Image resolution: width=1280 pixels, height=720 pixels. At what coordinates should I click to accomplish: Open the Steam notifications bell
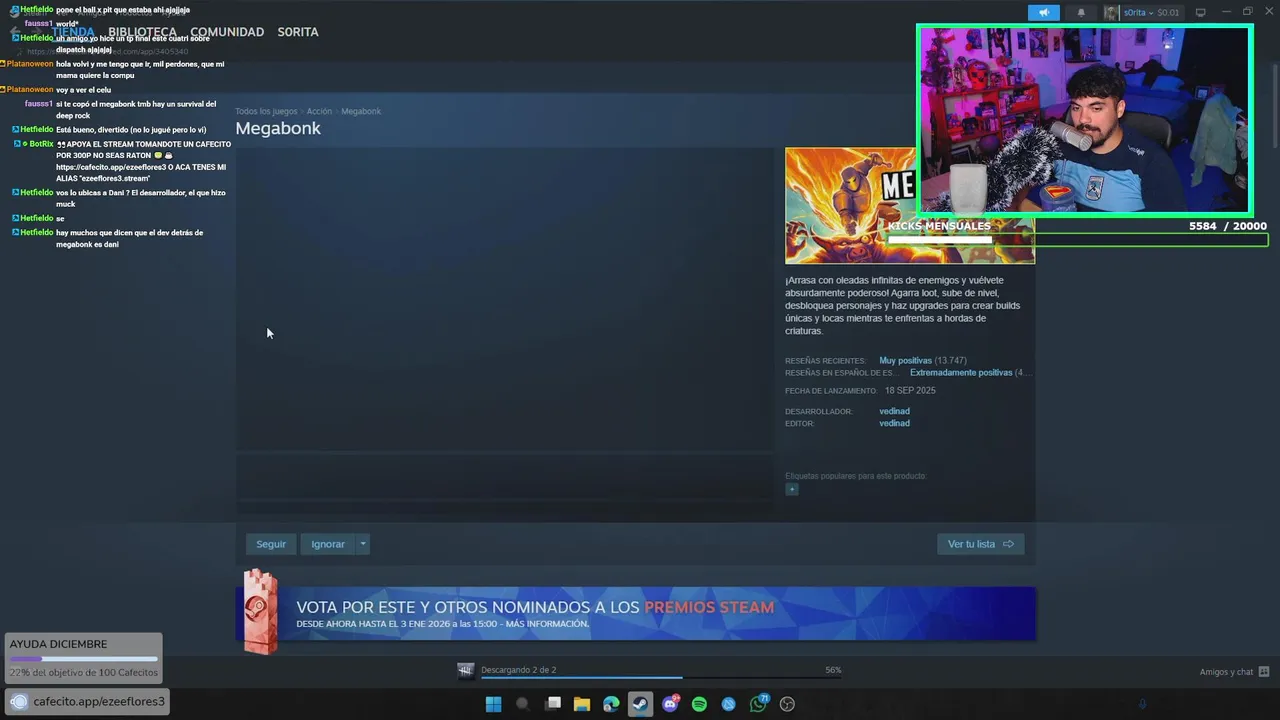pyautogui.click(x=1081, y=12)
